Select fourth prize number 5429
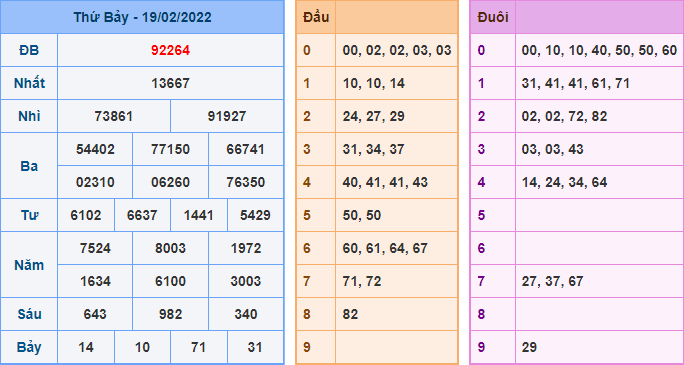 pyautogui.click(x=255, y=215)
